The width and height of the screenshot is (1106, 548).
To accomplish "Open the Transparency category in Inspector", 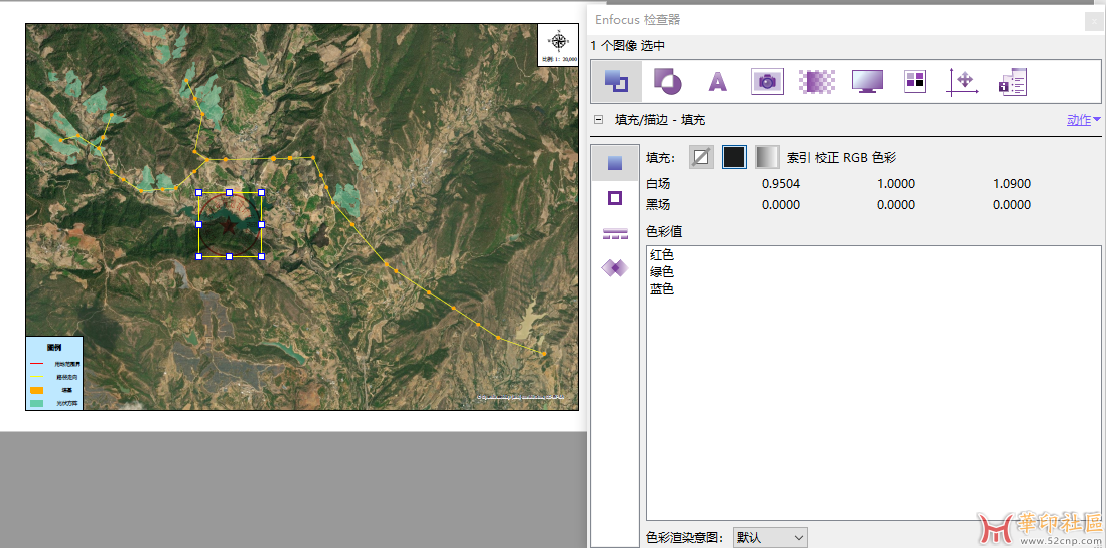I will click(667, 81).
